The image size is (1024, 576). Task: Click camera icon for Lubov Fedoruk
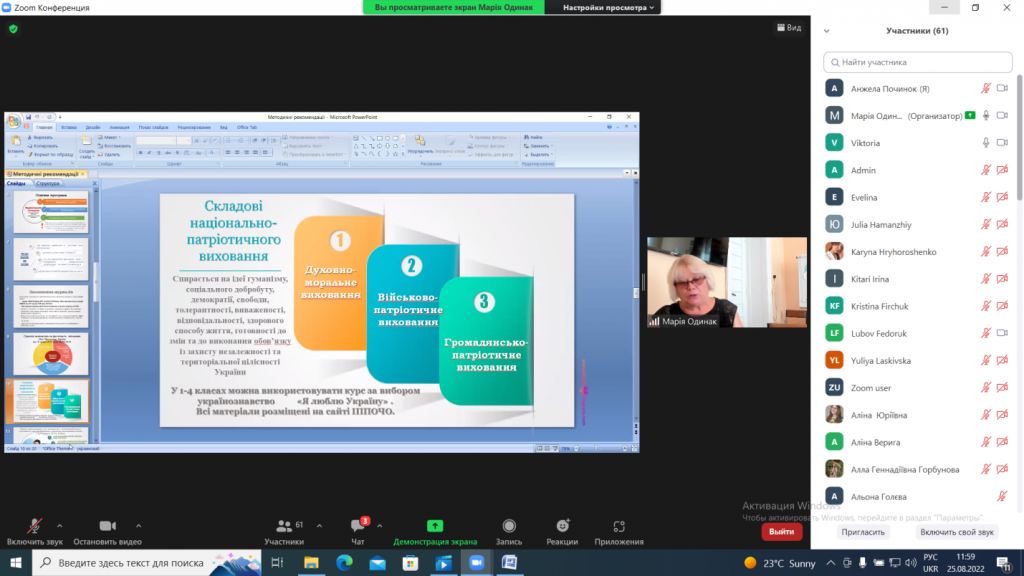[1002, 333]
